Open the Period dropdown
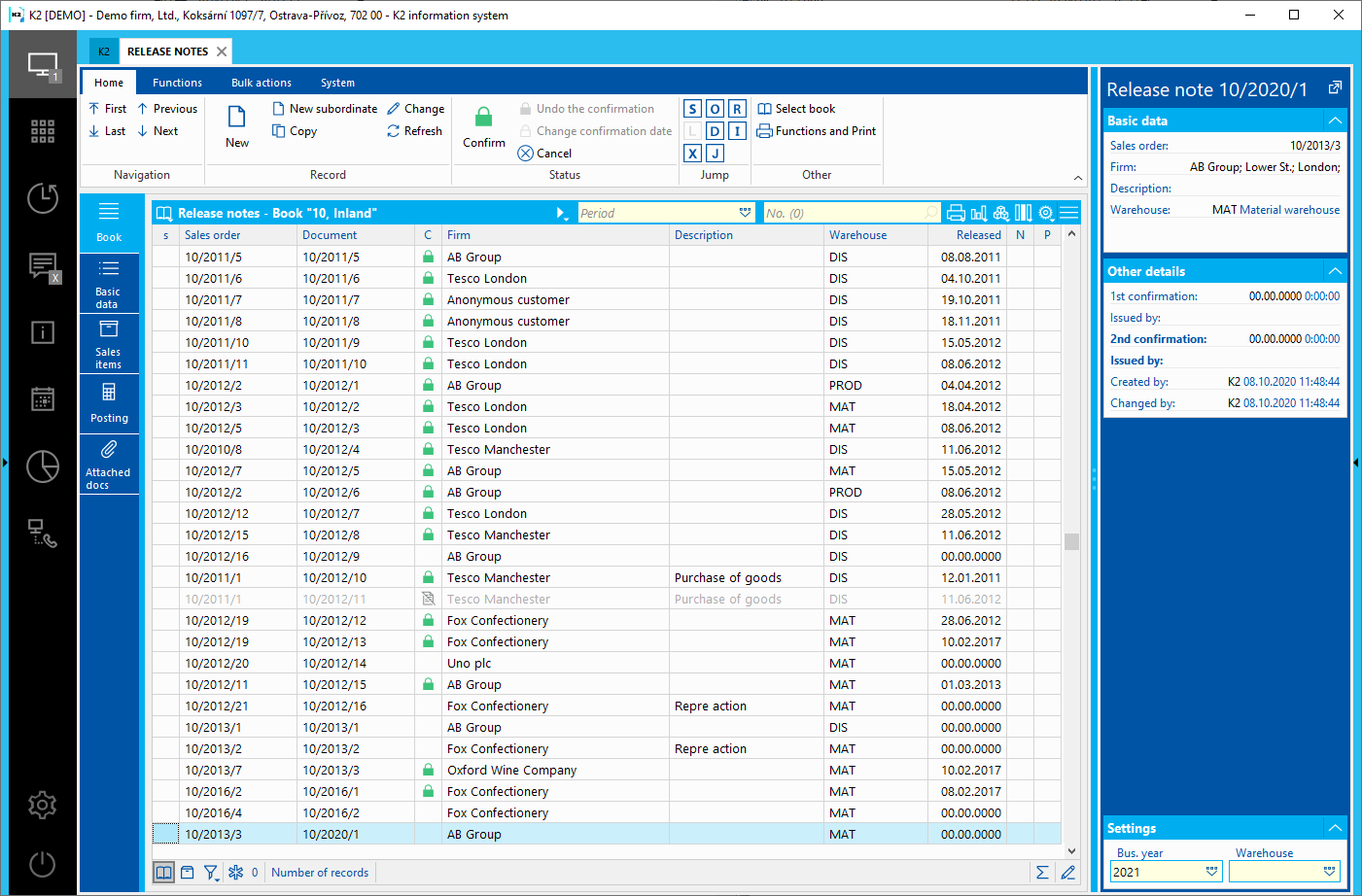 pyautogui.click(x=745, y=213)
